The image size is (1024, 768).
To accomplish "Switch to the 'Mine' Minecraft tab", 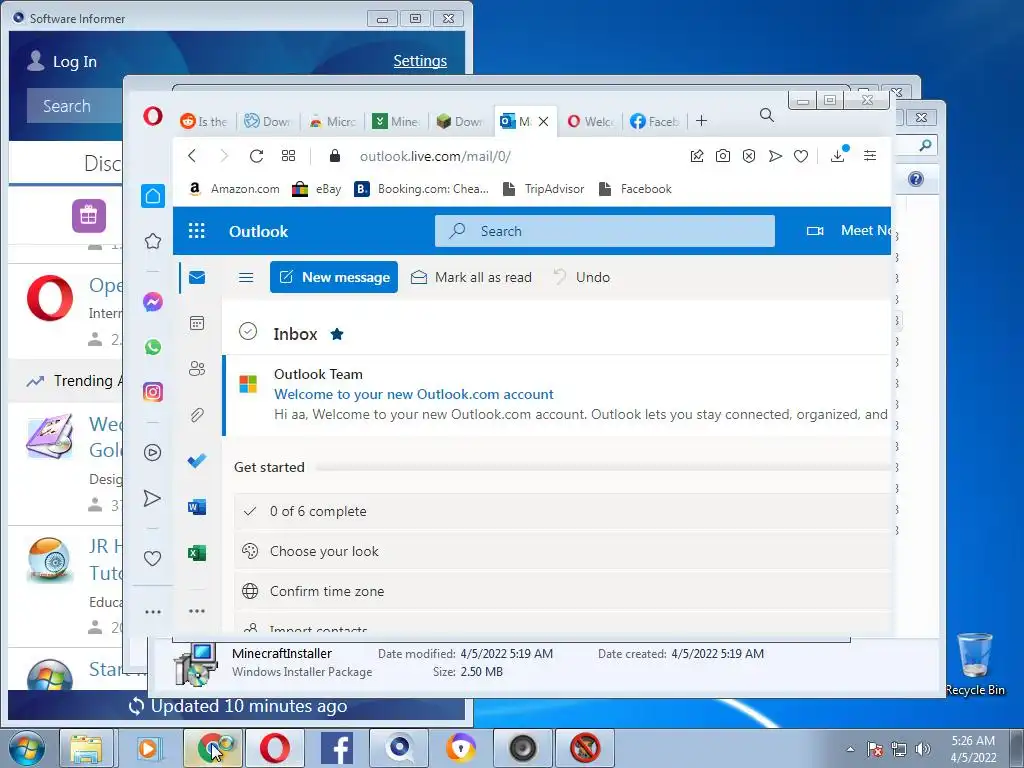I will (x=396, y=121).
